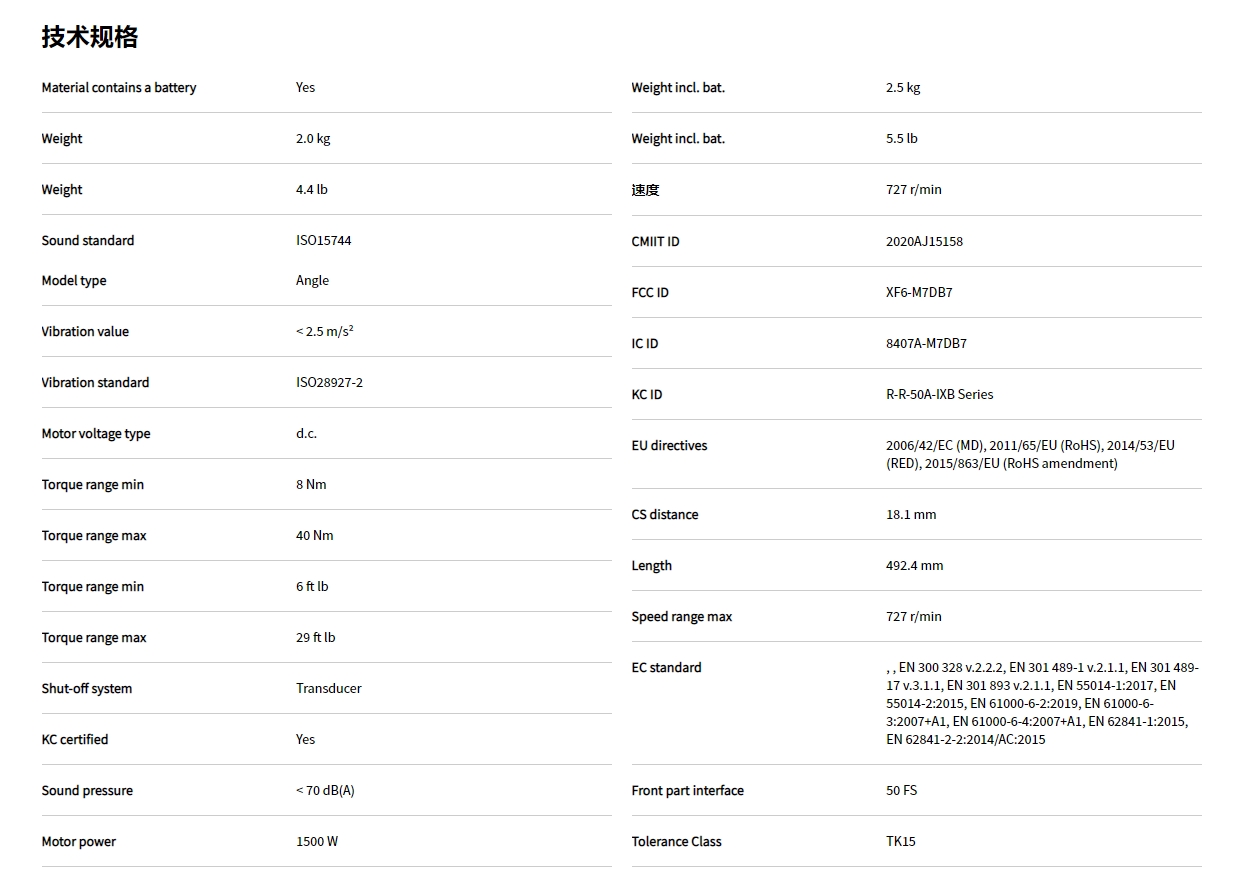Select the XF6-M7DB7 FCC ID value
This screenshot has height=872, width=1240.
pyautogui.click(x=919, y=293)
